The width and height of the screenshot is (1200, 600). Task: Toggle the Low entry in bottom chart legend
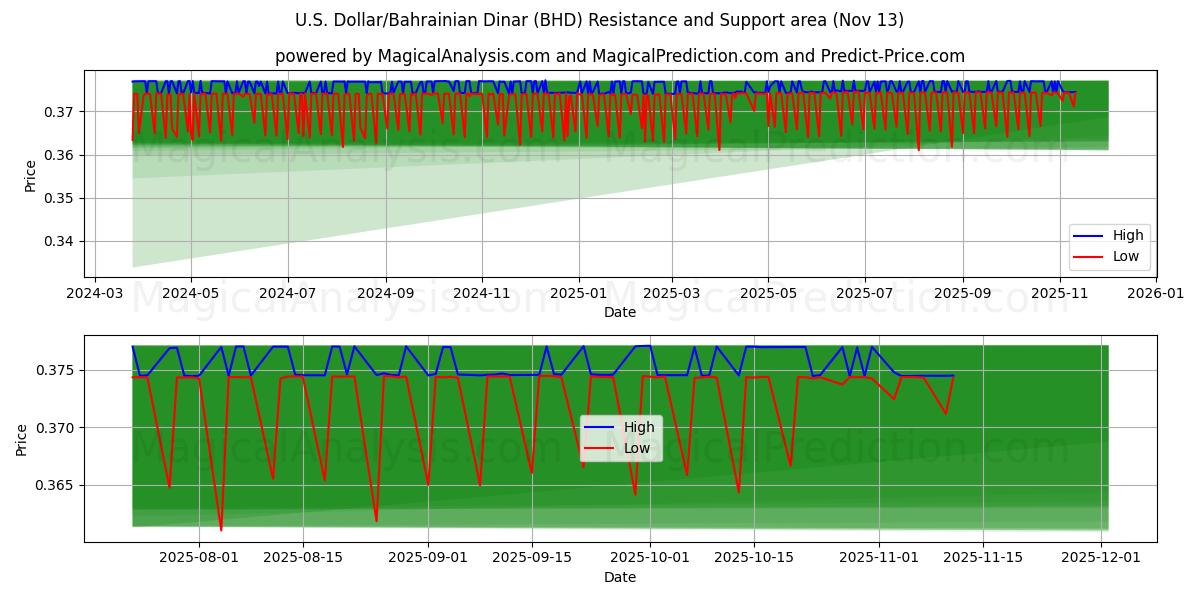pos(638,448)
